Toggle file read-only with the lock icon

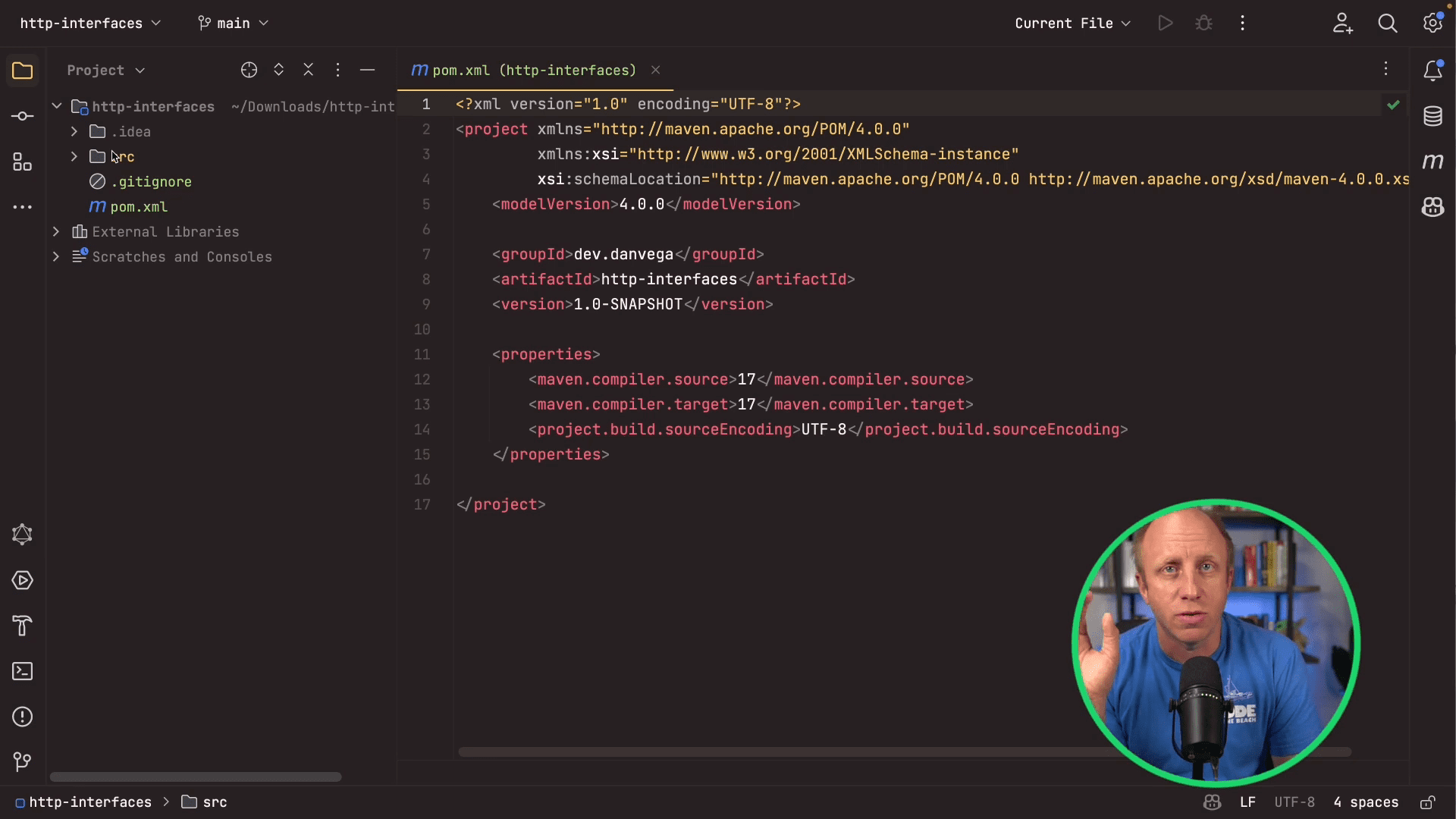point(1429,802)
